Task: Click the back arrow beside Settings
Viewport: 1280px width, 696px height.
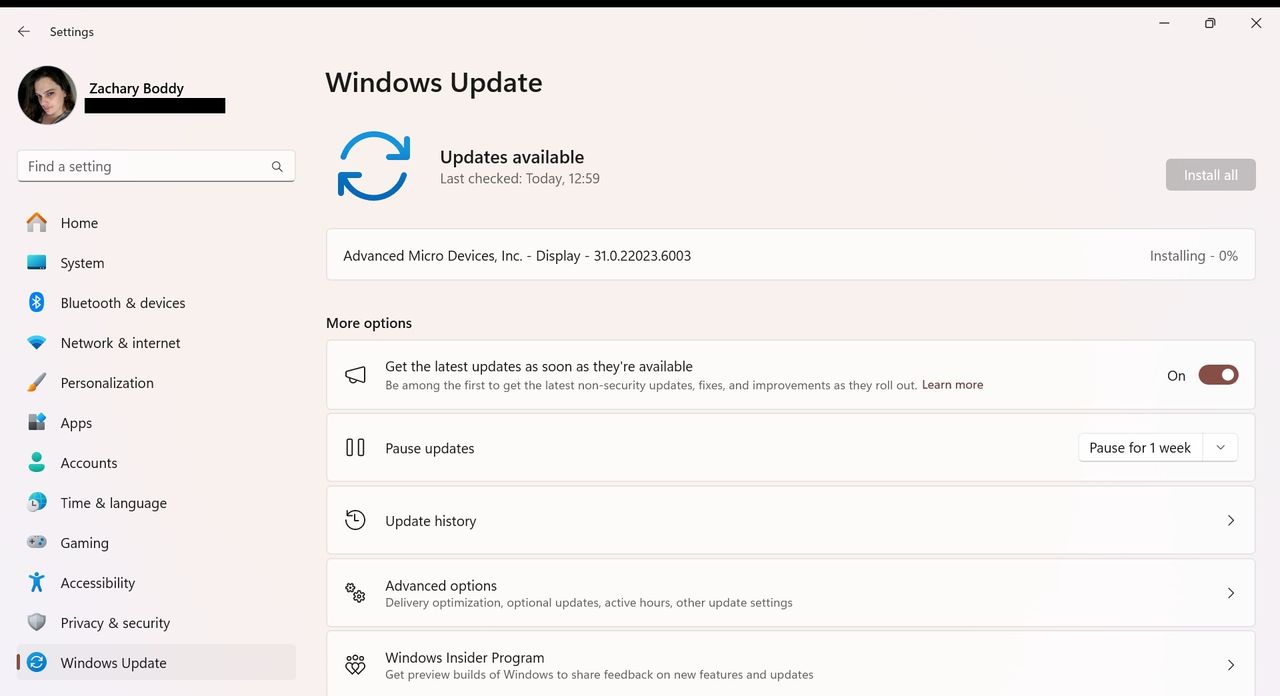Action: point(24,32)
